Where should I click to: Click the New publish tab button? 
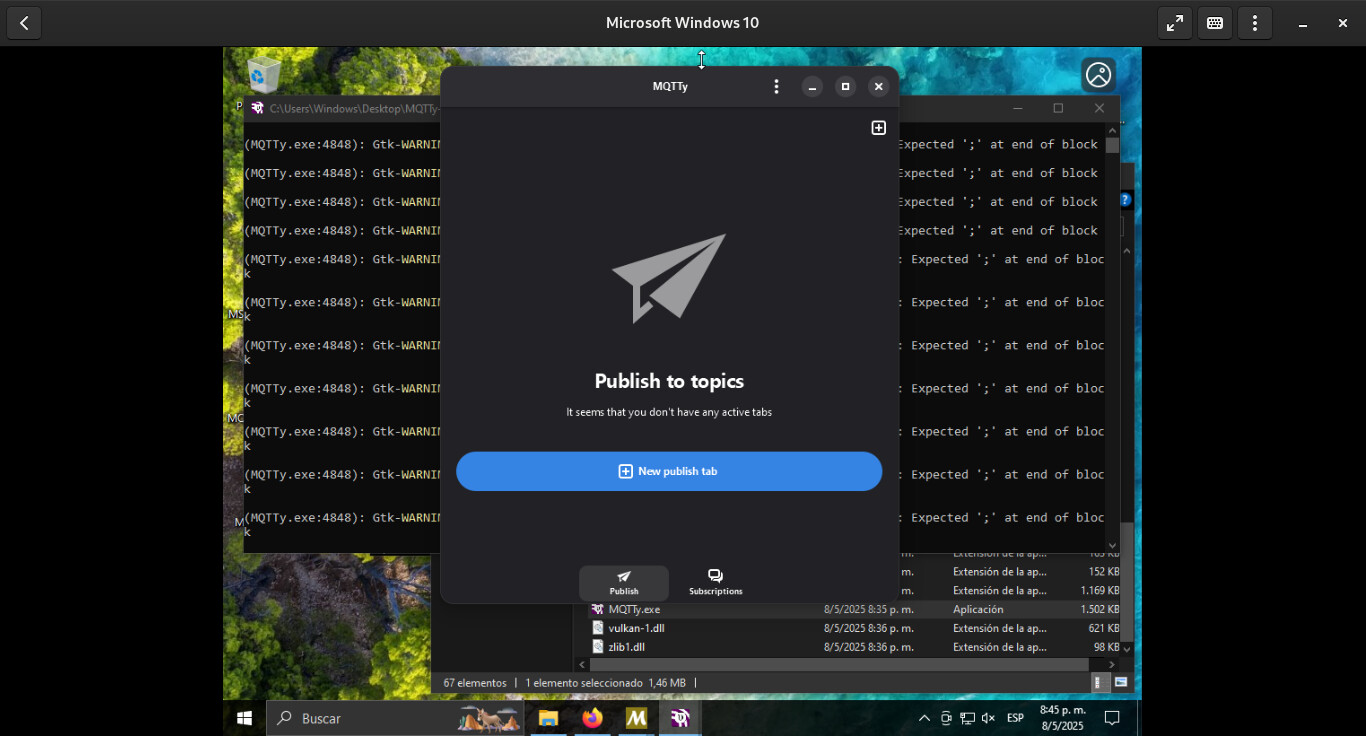669,471
